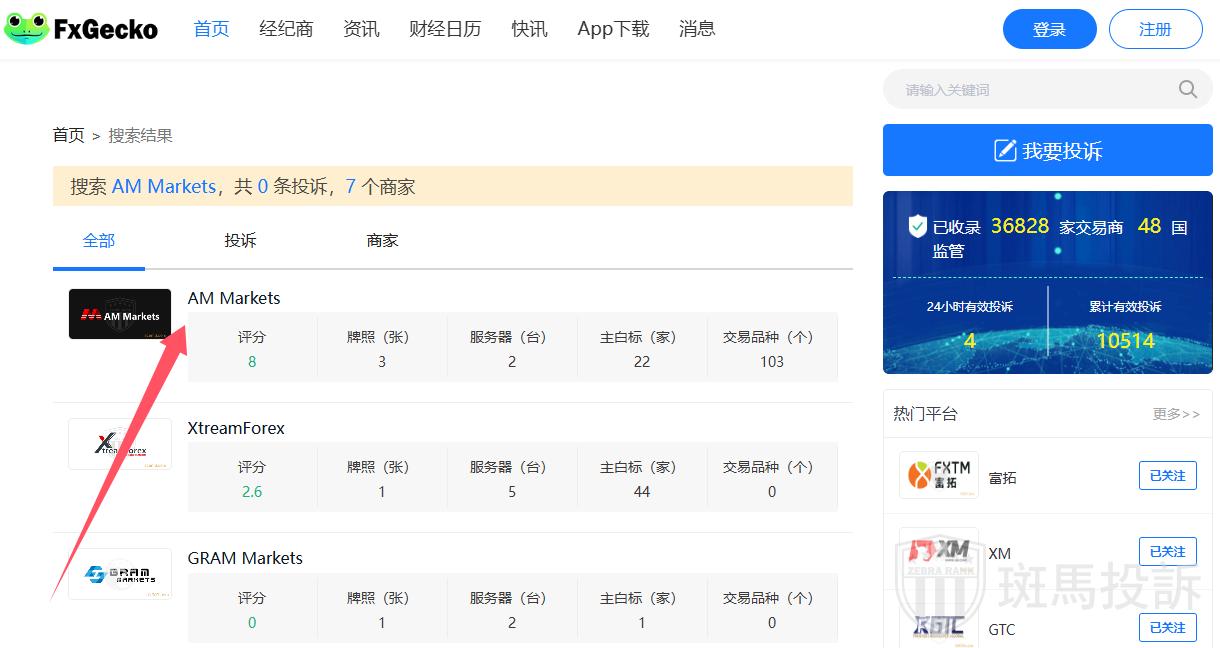
Task: Click the 登录 login button
Action: 1049,30
